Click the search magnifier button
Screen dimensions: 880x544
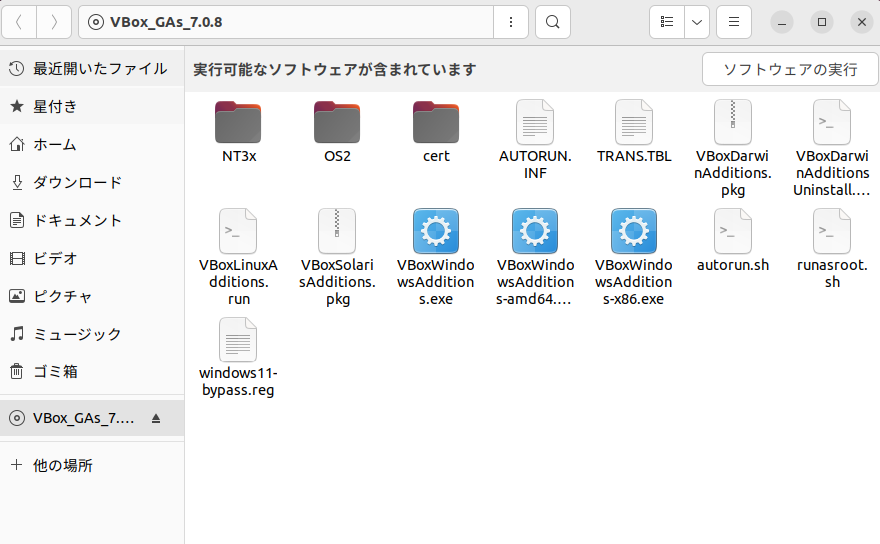pyautogui.click(x=553, y=22)
